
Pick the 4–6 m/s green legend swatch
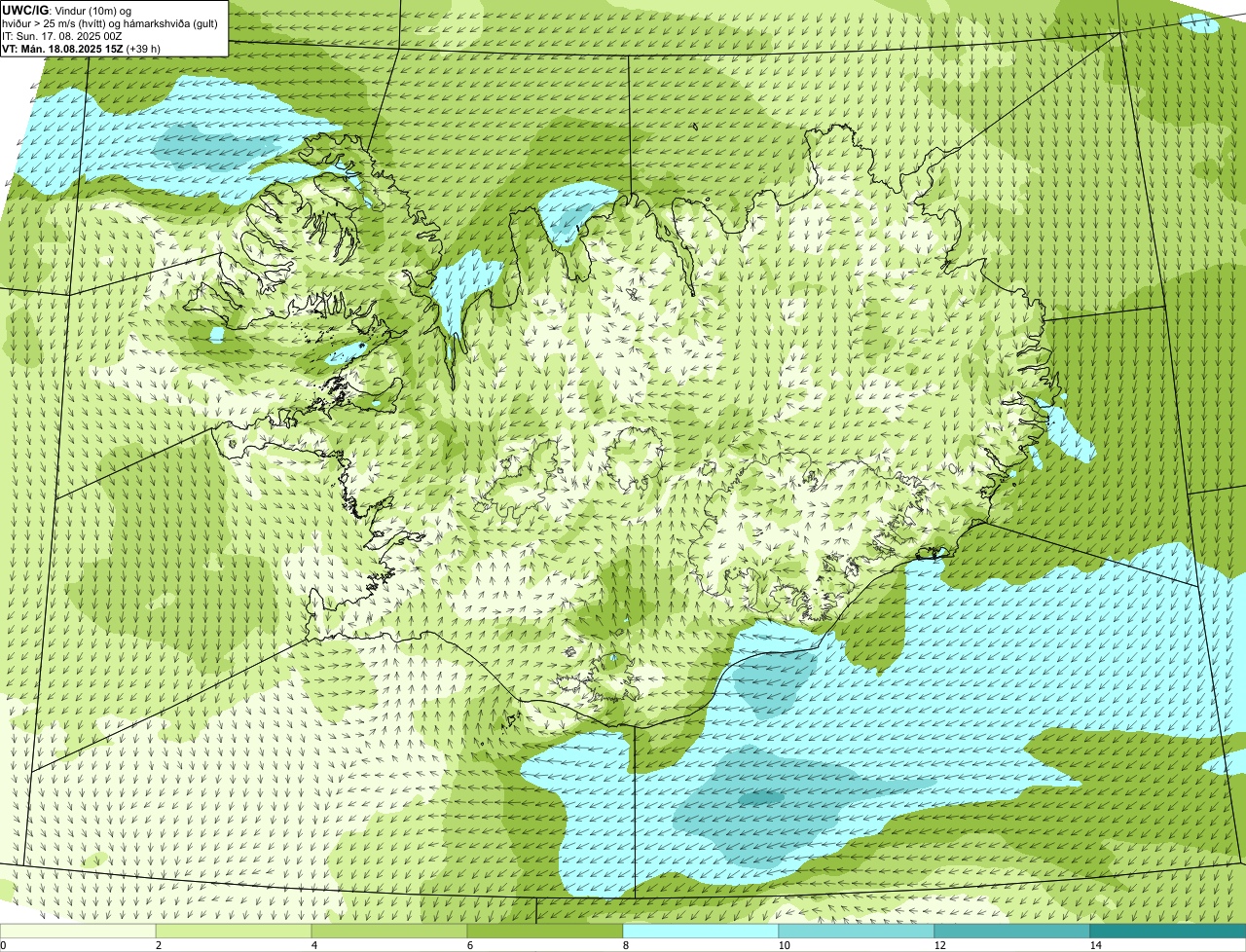tap(389, 931)
